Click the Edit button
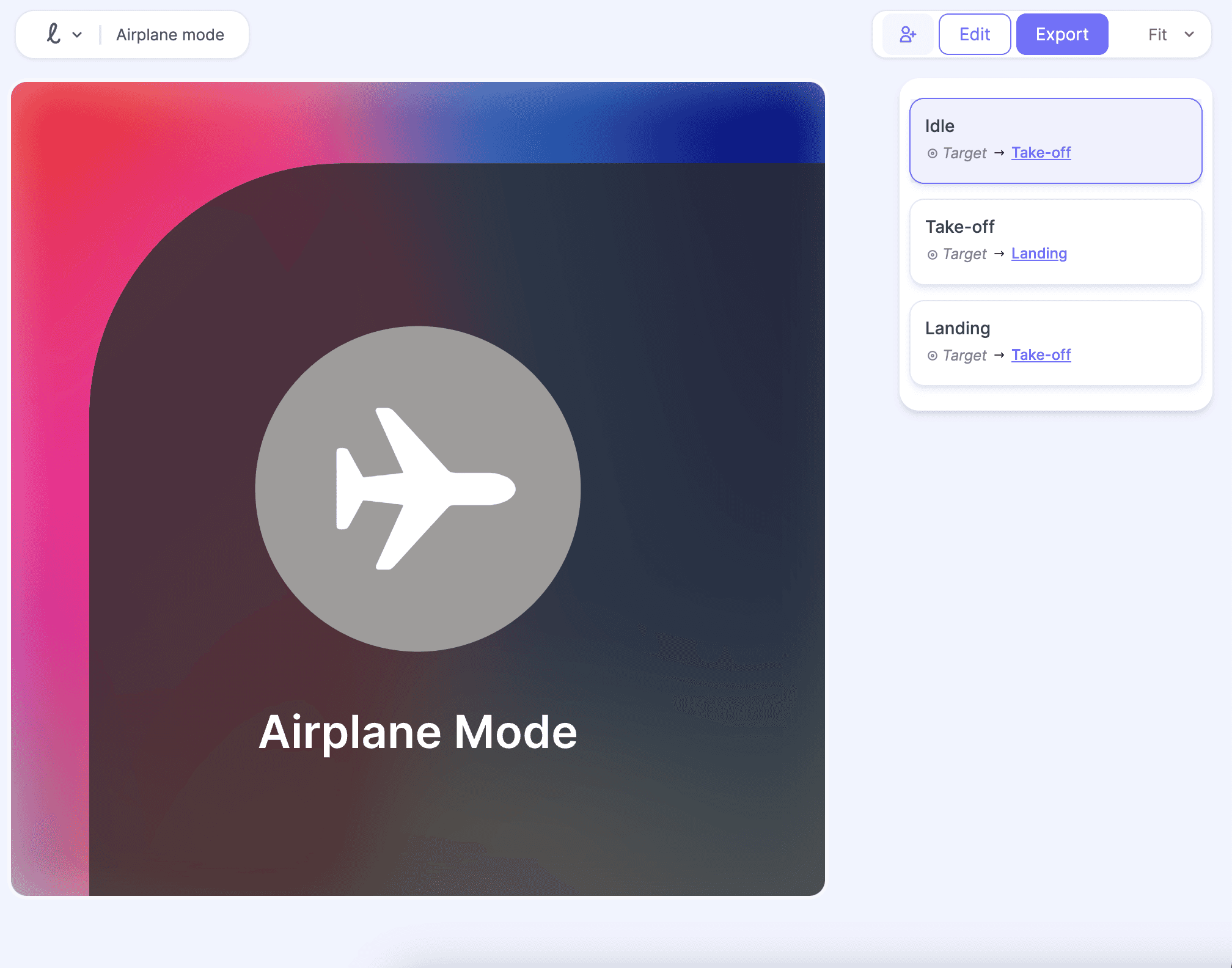Image resolution: width=1232 pixels, height=968 pixels. coord(974,34)
